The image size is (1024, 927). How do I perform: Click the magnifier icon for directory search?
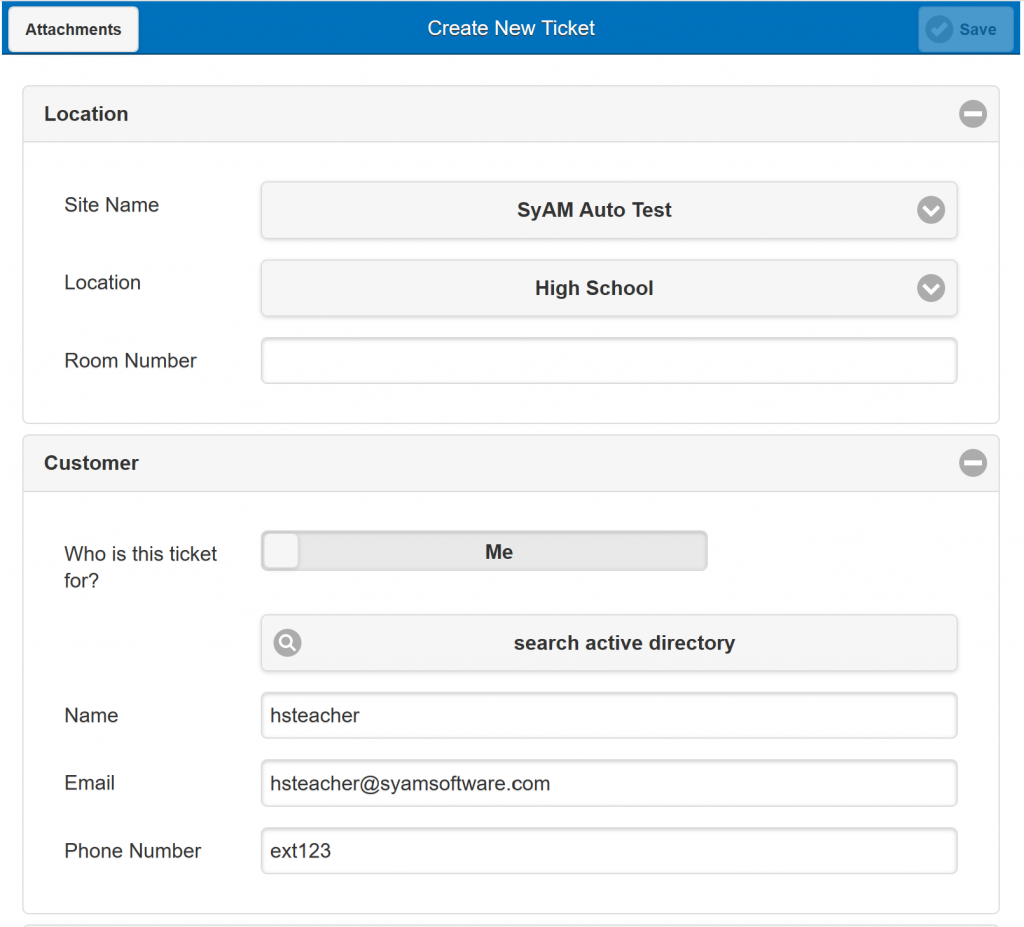(287, 643)
